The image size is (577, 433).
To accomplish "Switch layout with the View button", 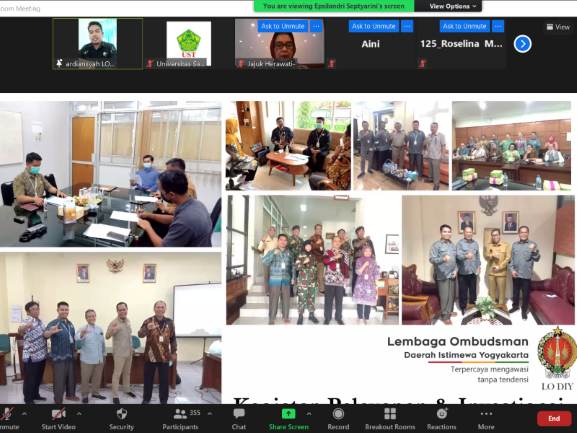I will [x=558, y=27].
